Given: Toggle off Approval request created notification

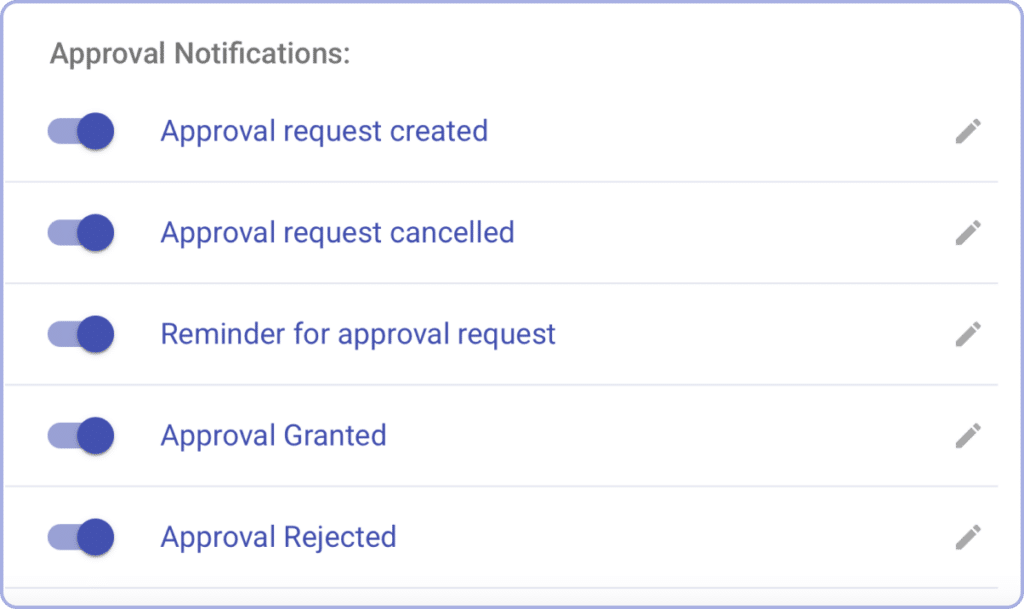Looking at the screenshot, I should (80, 131).
